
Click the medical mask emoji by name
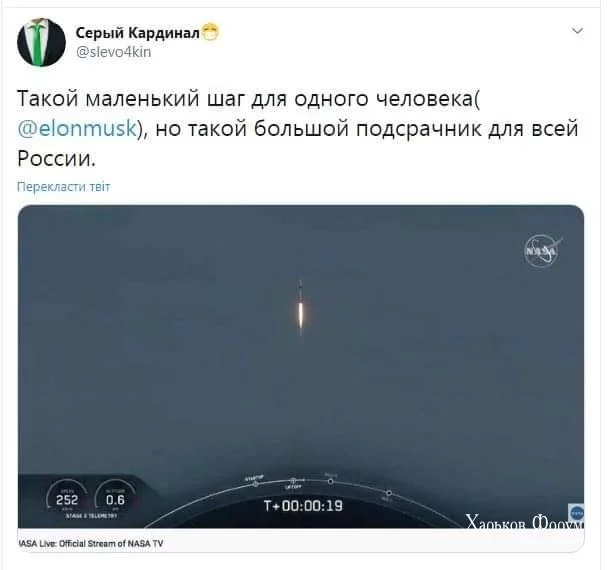(x=210, y=33)
